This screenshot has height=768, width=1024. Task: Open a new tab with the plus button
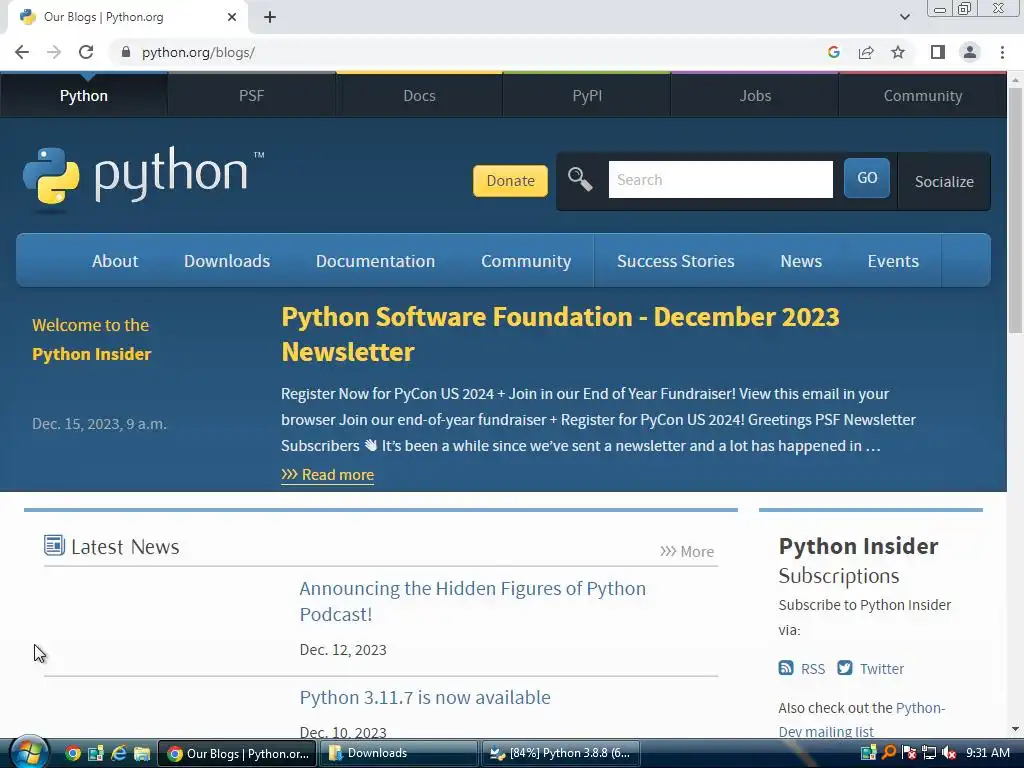(x=270, y=17)
